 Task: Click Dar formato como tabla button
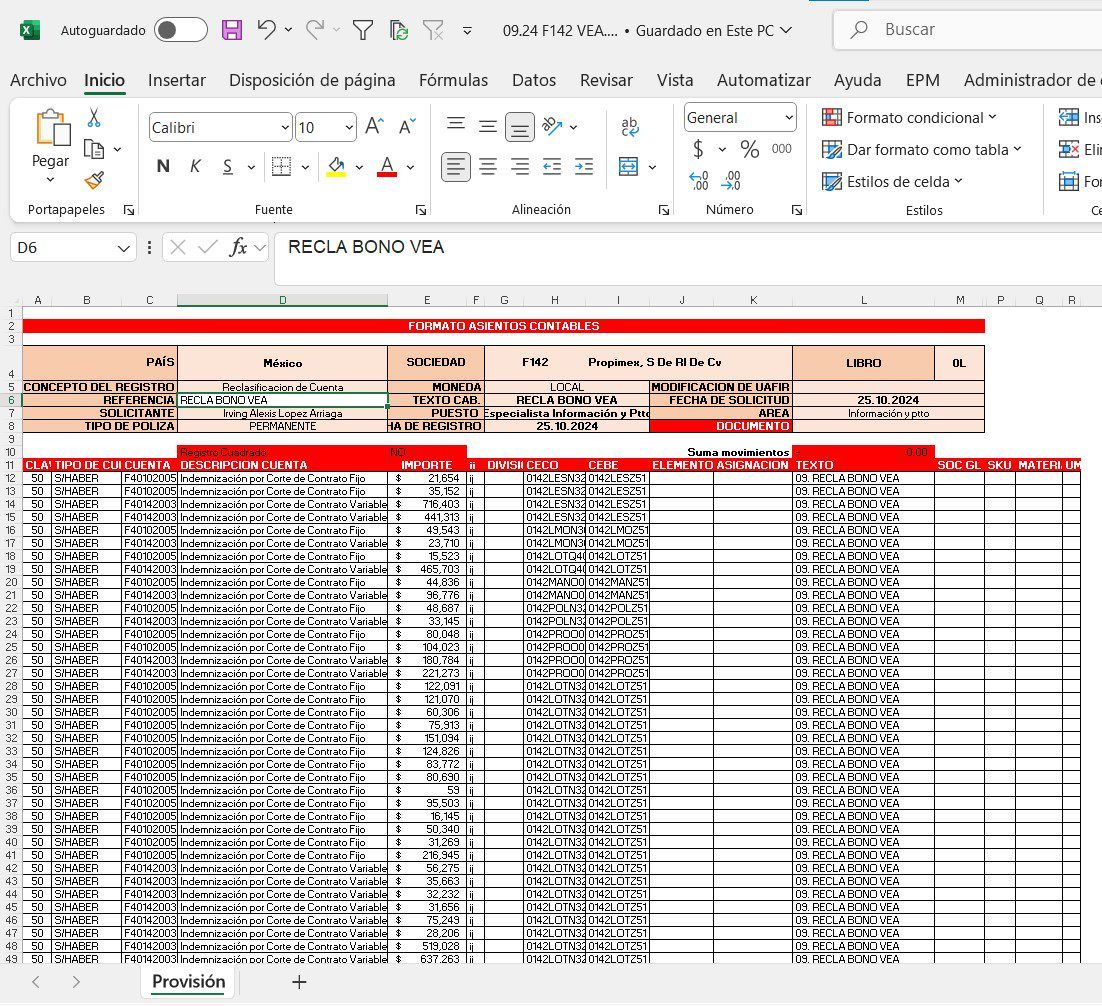pyautogui.click(x=921, y=150)
